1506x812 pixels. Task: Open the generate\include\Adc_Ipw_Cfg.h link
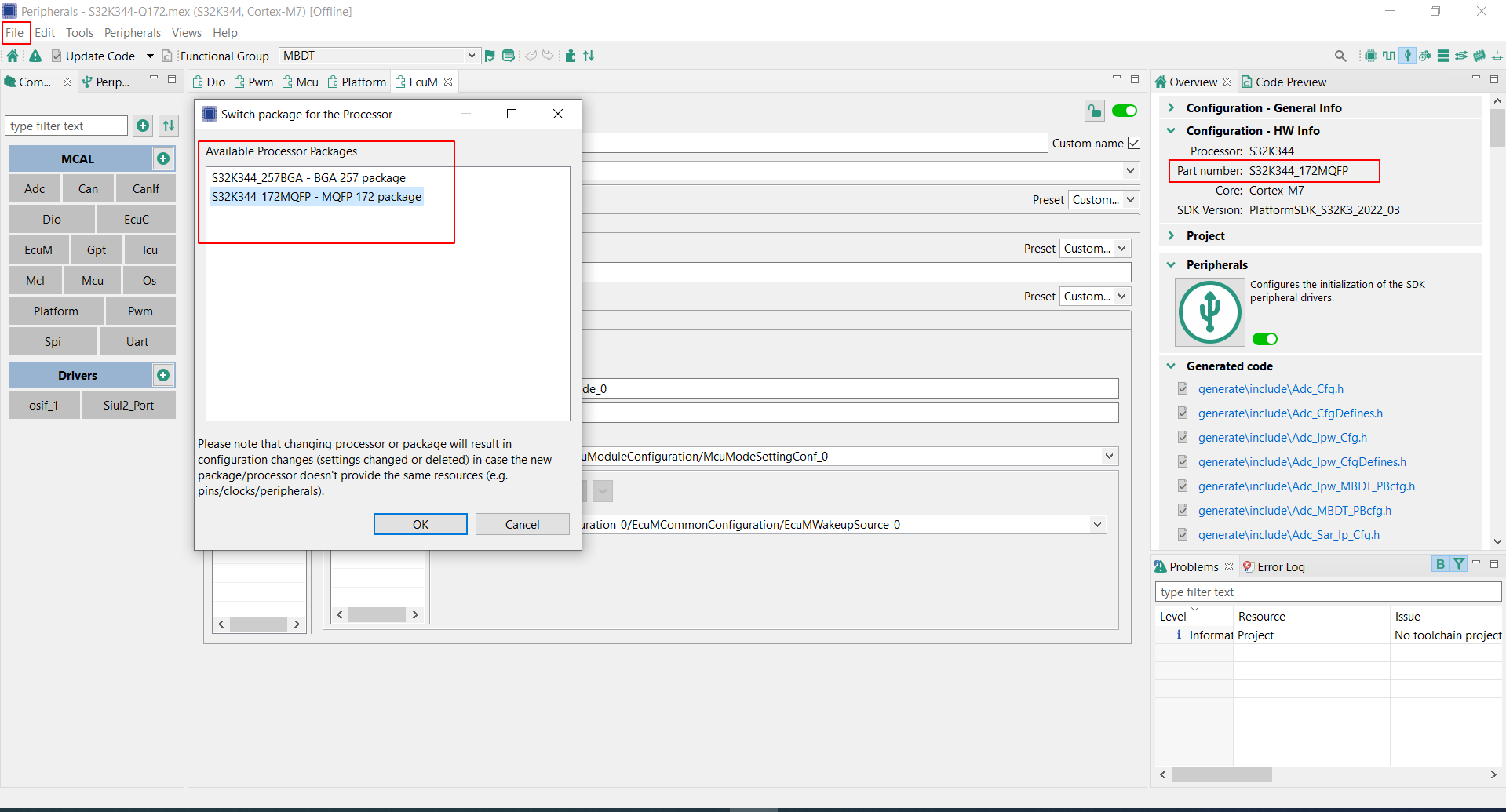click(1282, 437)
